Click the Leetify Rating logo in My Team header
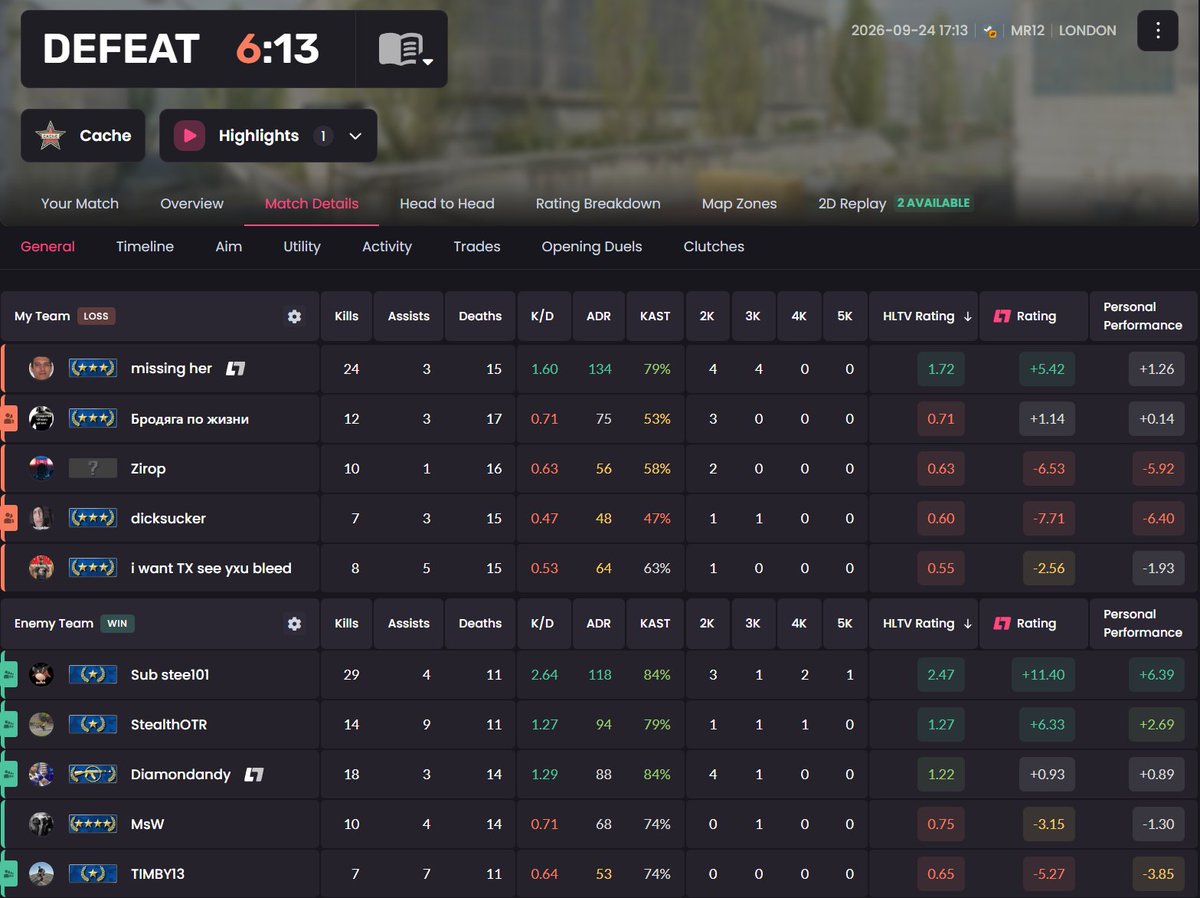The height and width of the screenshot is (898, 1200). [x=1002, y=316]
